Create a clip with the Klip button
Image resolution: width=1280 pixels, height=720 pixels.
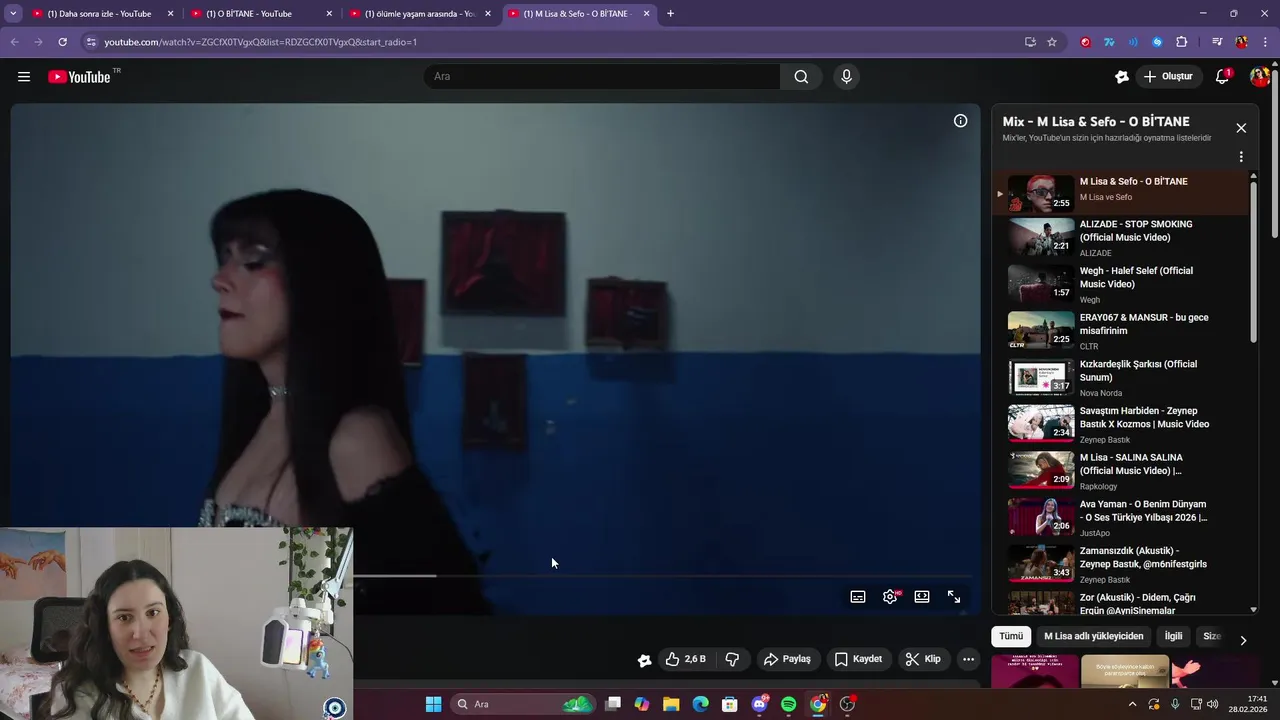tap(923, 659)
